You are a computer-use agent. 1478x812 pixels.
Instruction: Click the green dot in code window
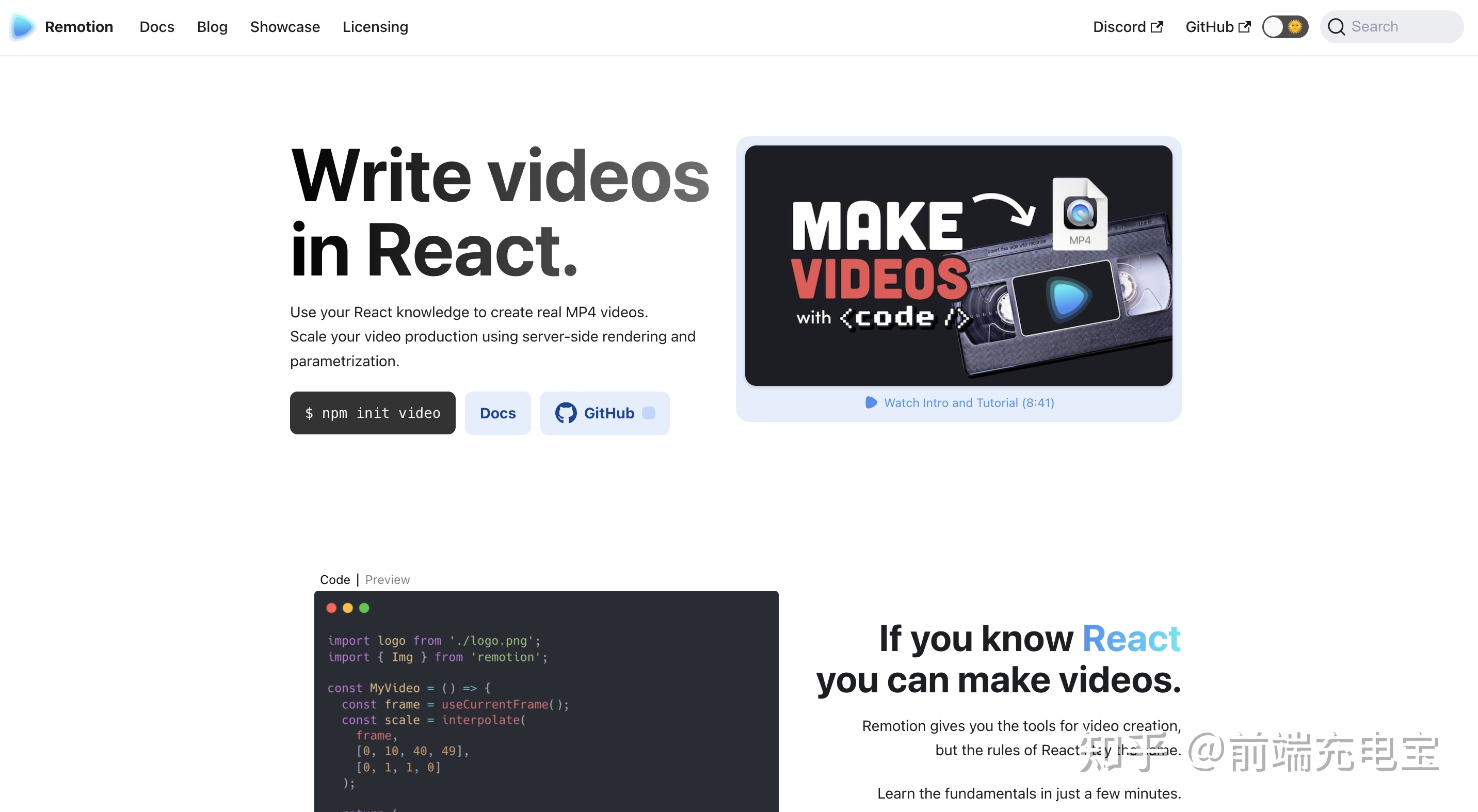pyautogui.click(x=364, y=608)
